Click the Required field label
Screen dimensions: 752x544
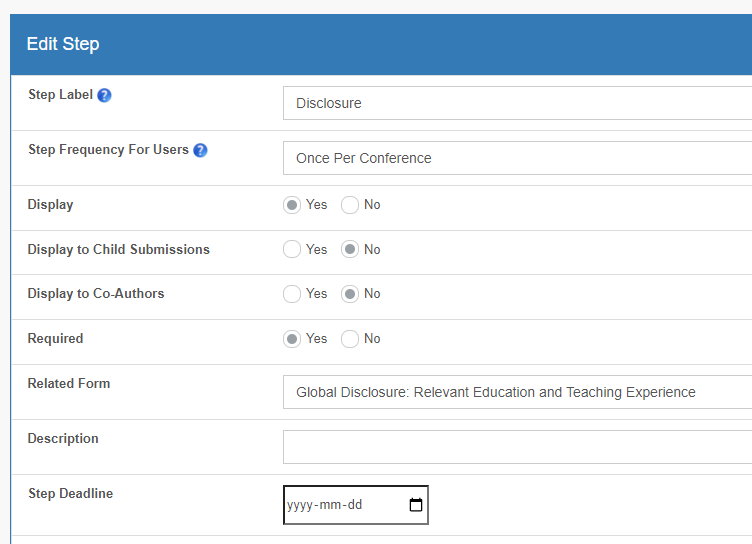pos(56,339)
